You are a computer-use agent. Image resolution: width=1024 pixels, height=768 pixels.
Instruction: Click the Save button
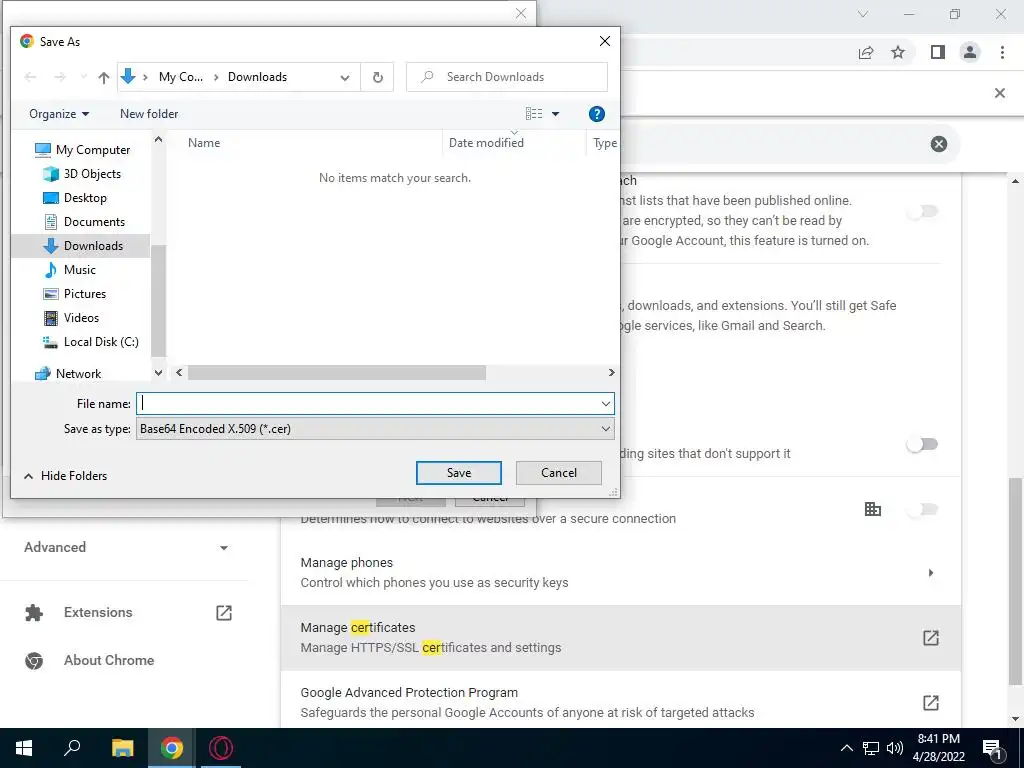click(458, 473)
